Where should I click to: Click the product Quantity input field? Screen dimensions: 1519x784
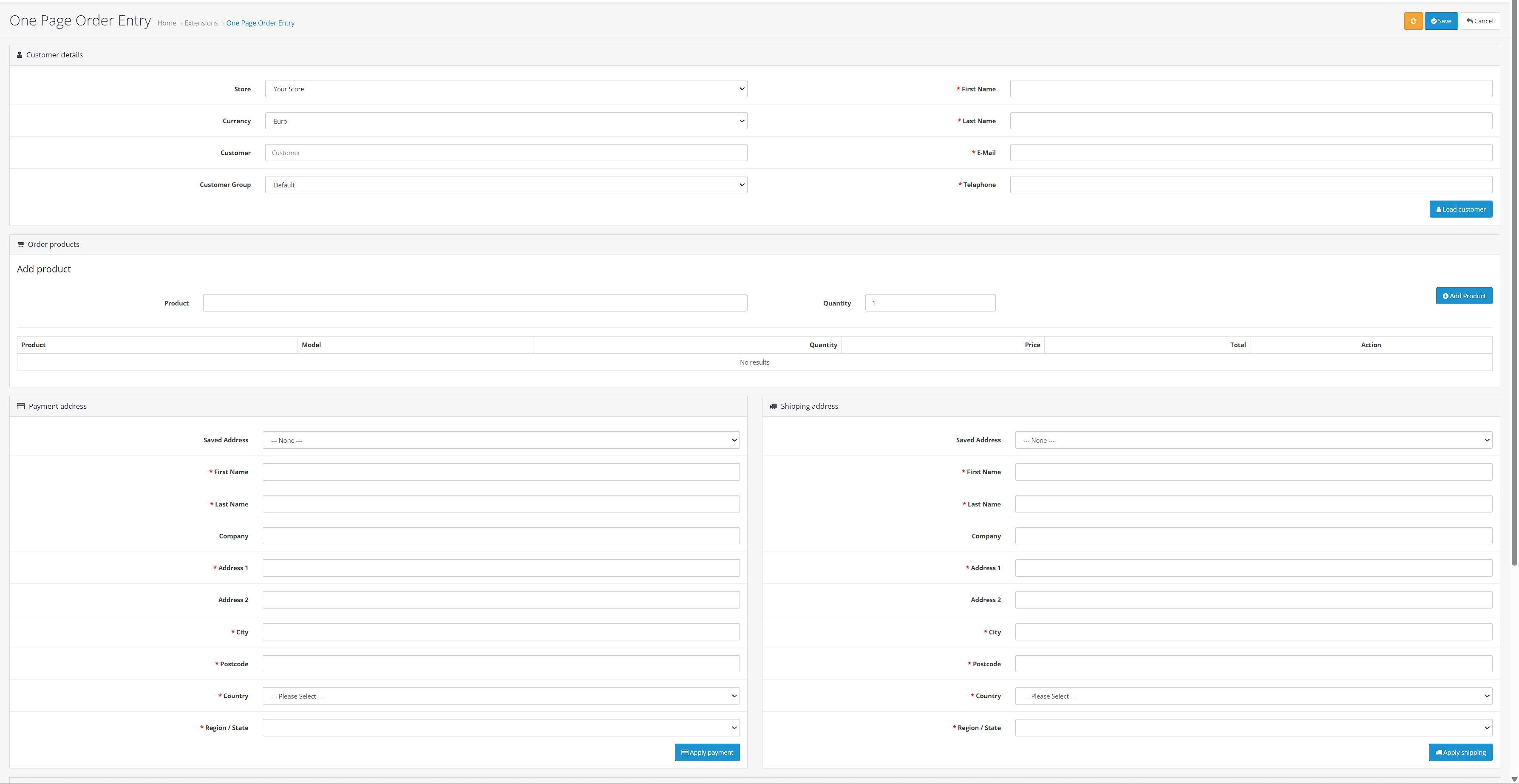(x=930, y=303)
